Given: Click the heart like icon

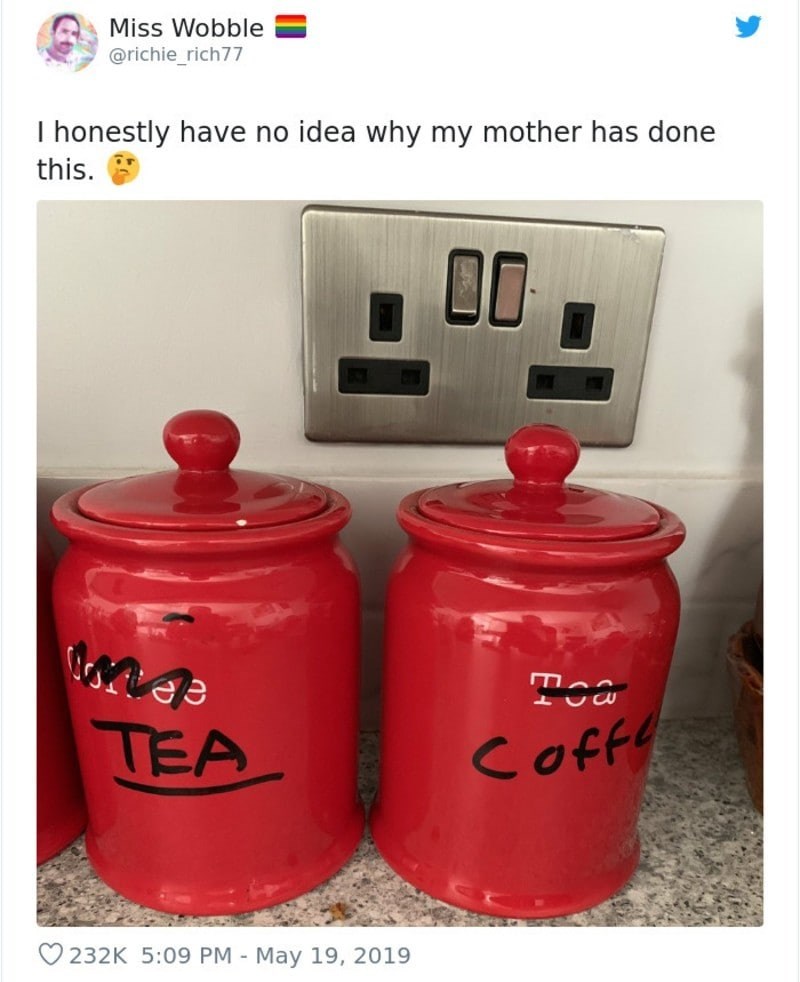Looking at the screenshot, I should click(50, 954).
